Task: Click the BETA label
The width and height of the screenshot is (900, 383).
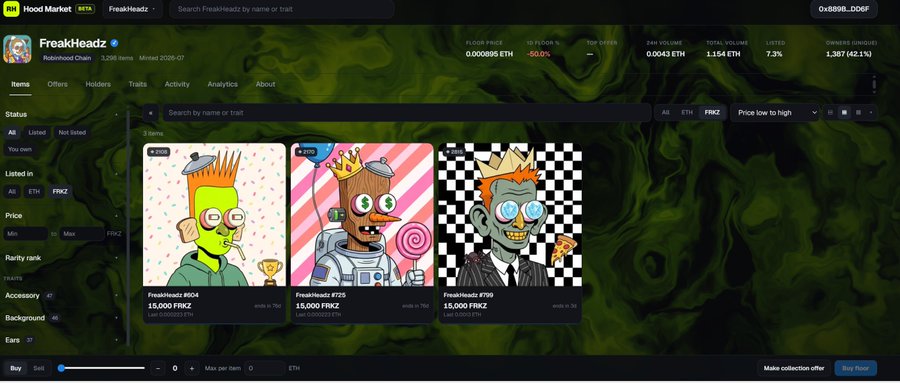Action: [85, 9]
